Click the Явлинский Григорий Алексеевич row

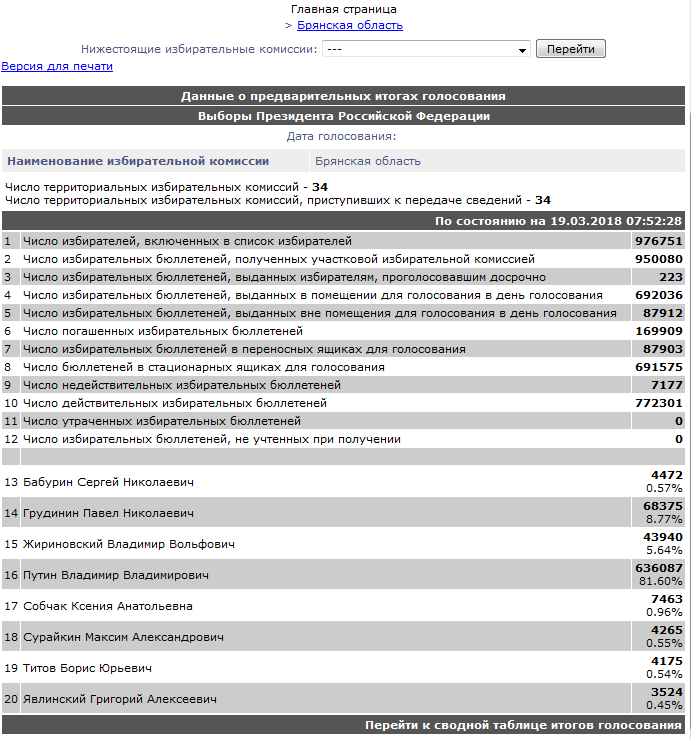(x=343, y=699)
